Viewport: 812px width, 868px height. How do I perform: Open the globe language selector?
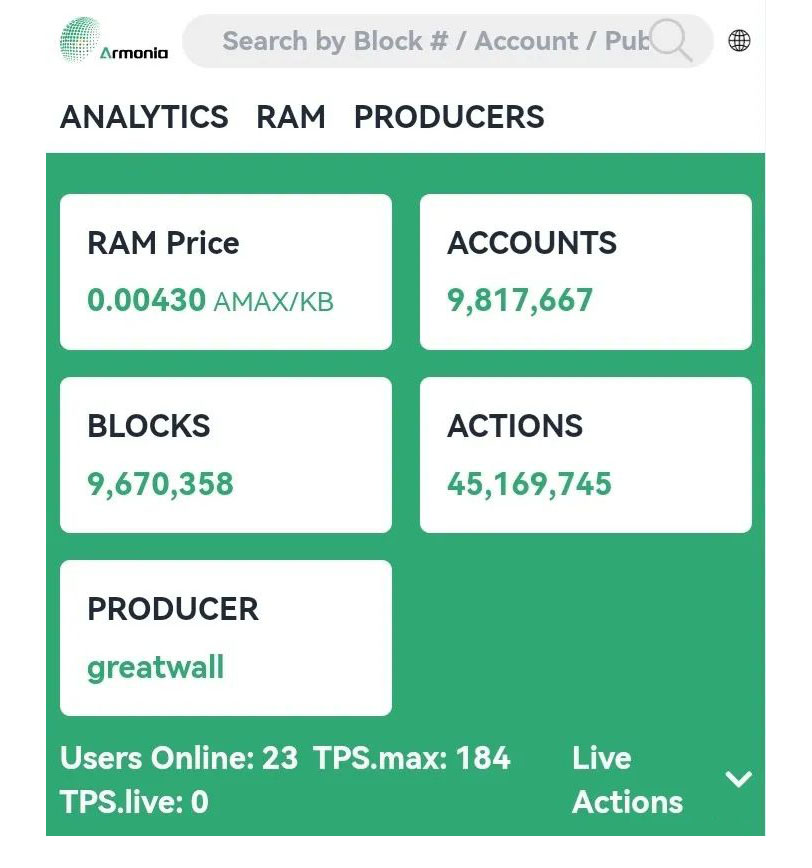point(739,41)
